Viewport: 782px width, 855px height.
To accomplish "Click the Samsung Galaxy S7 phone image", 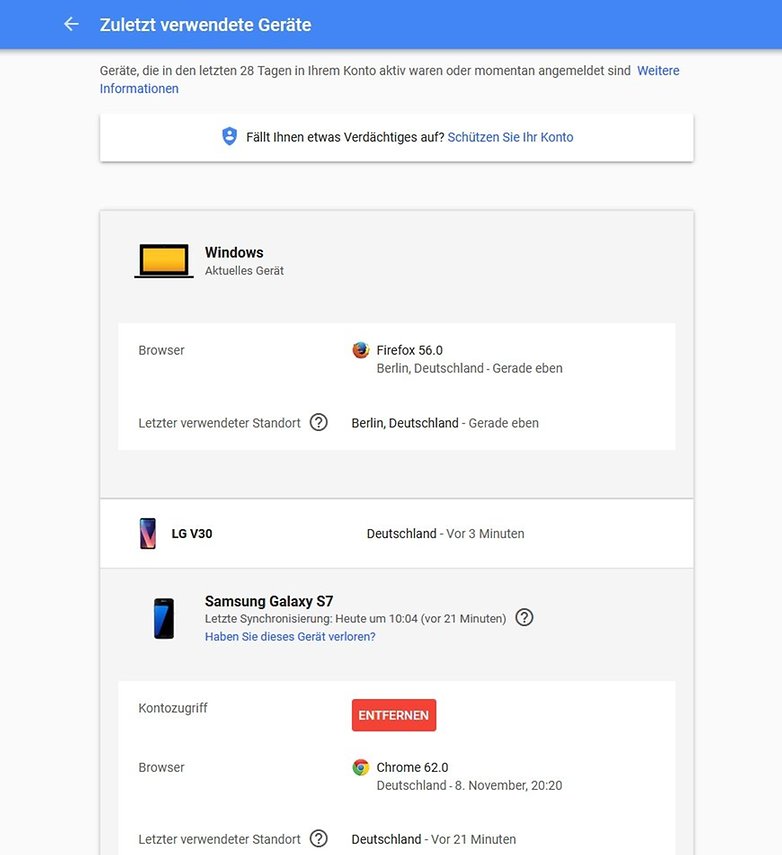I will [164, 618].
